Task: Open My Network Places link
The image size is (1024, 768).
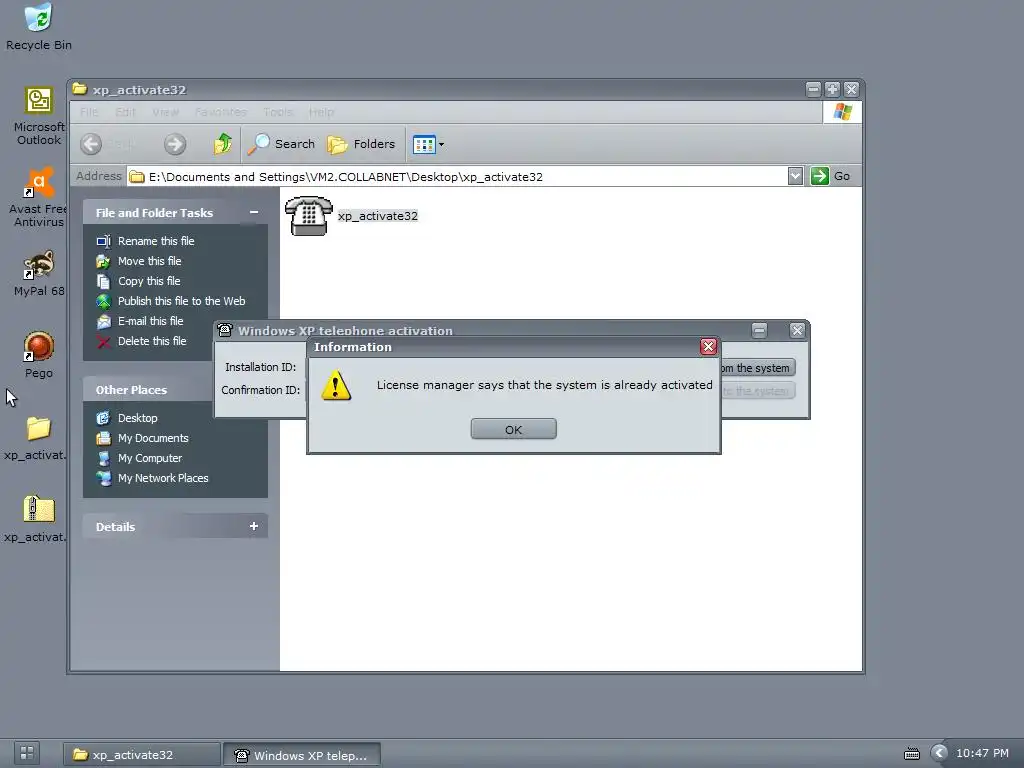Action: click(163, 478)
